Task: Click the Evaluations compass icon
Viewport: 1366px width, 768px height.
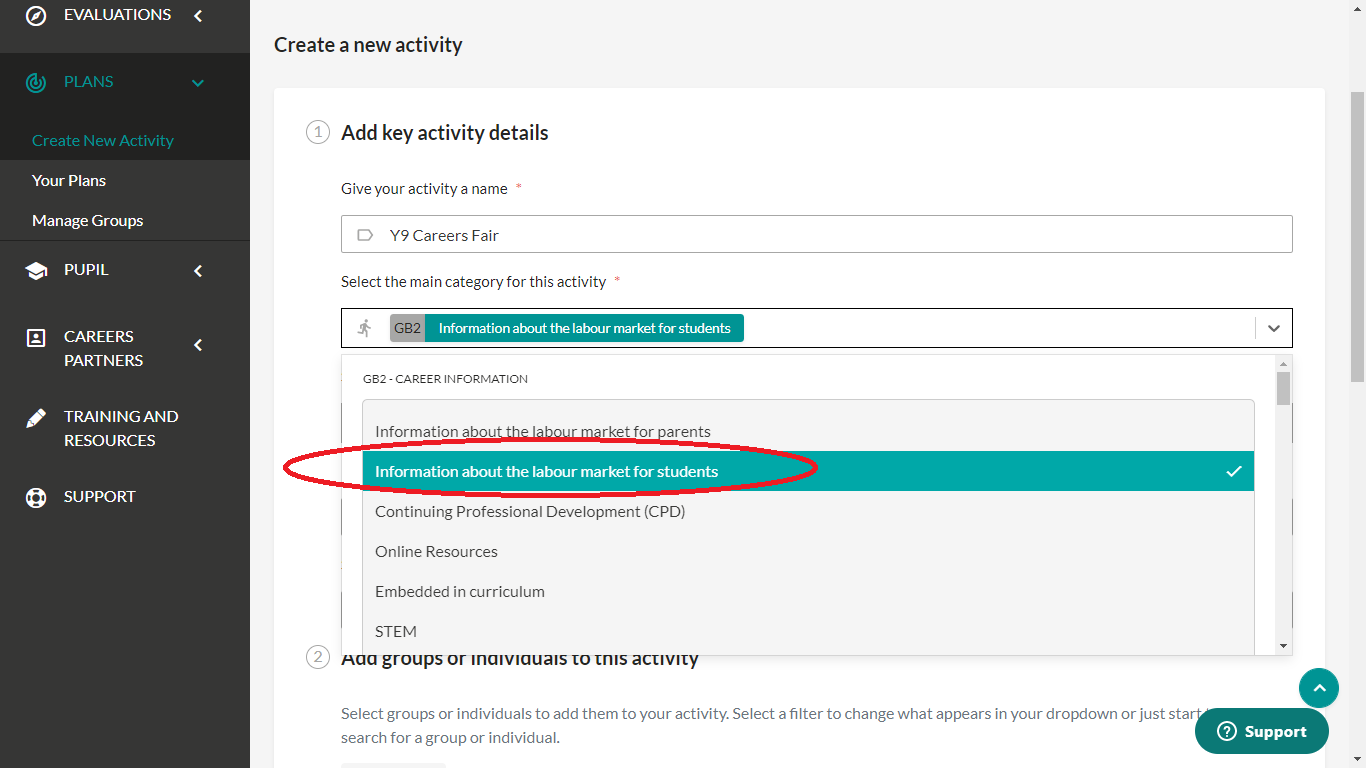Action: [x=36, y=15]
